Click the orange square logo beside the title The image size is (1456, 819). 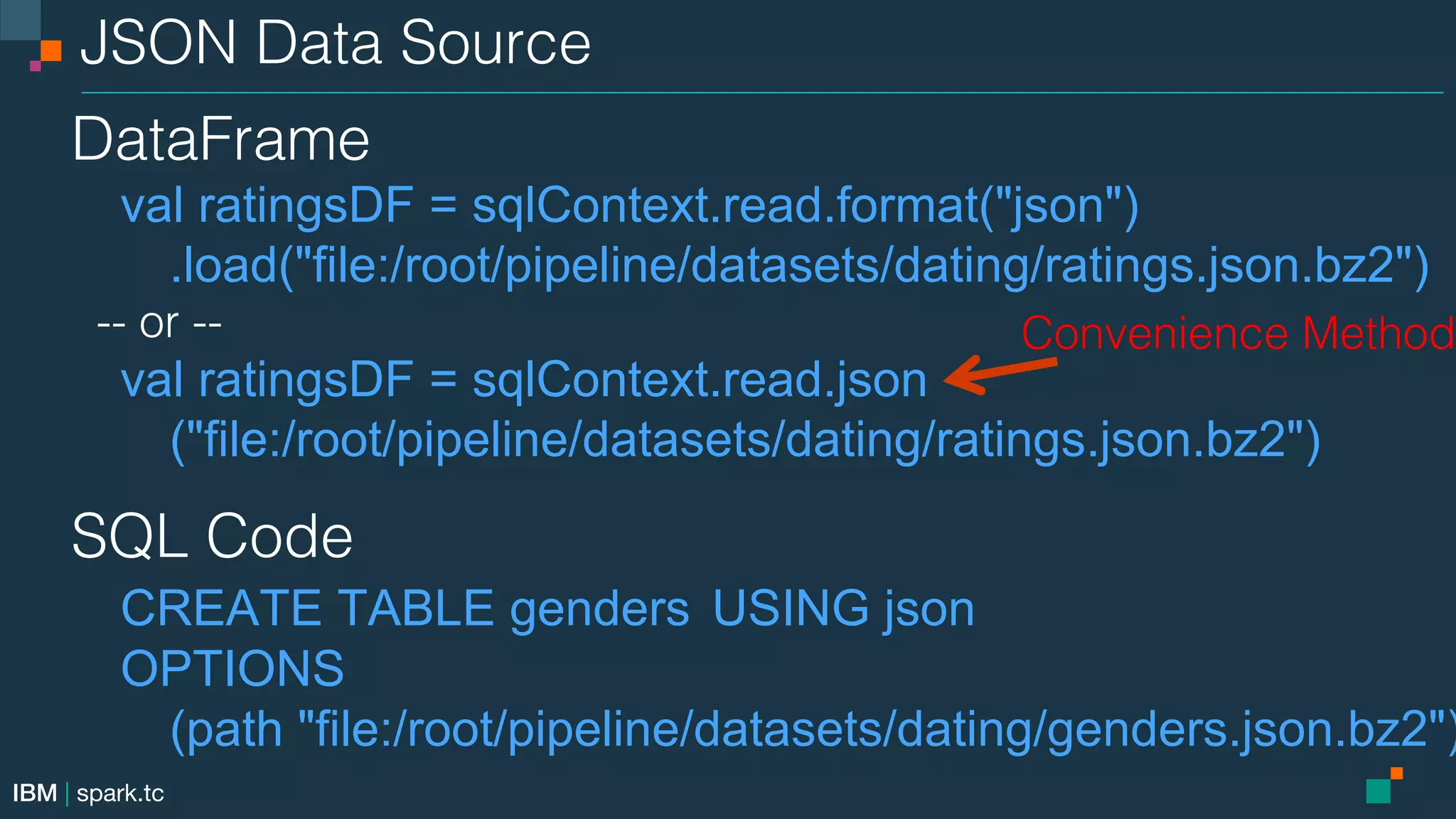tap(51, 51)
